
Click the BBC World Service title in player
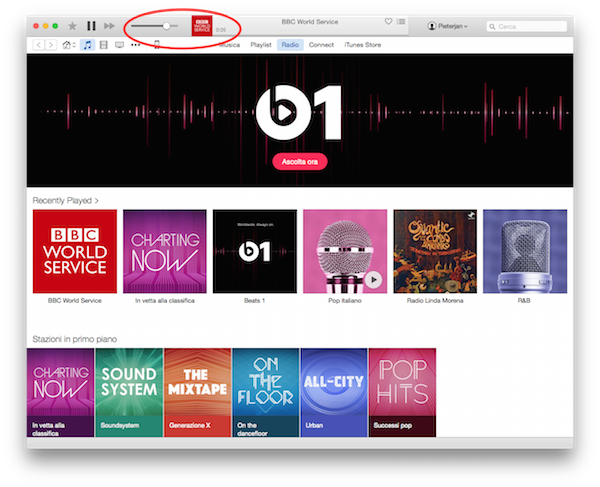tap(310, 22)
